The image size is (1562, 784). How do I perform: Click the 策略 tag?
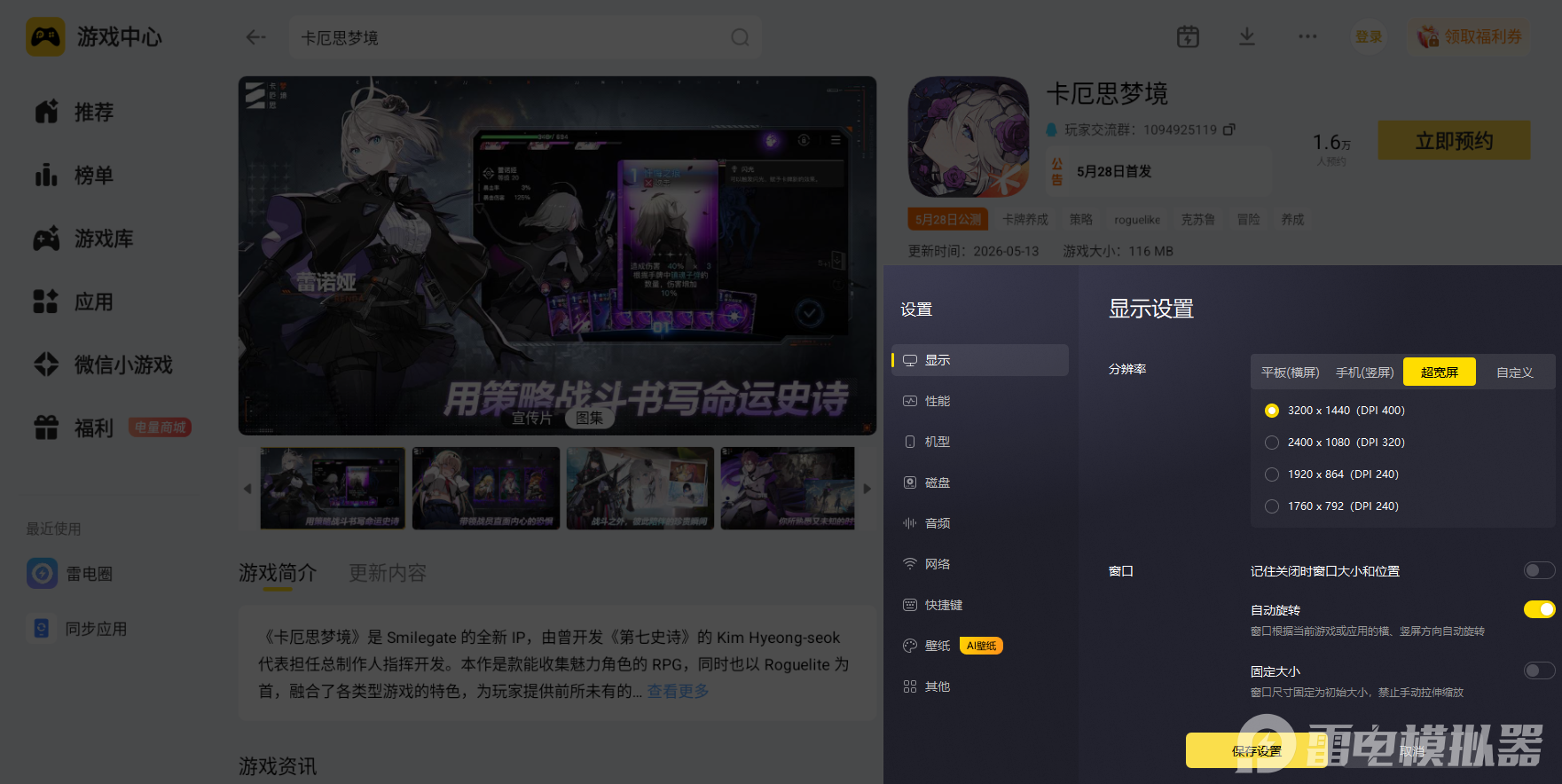(1081, 219)
